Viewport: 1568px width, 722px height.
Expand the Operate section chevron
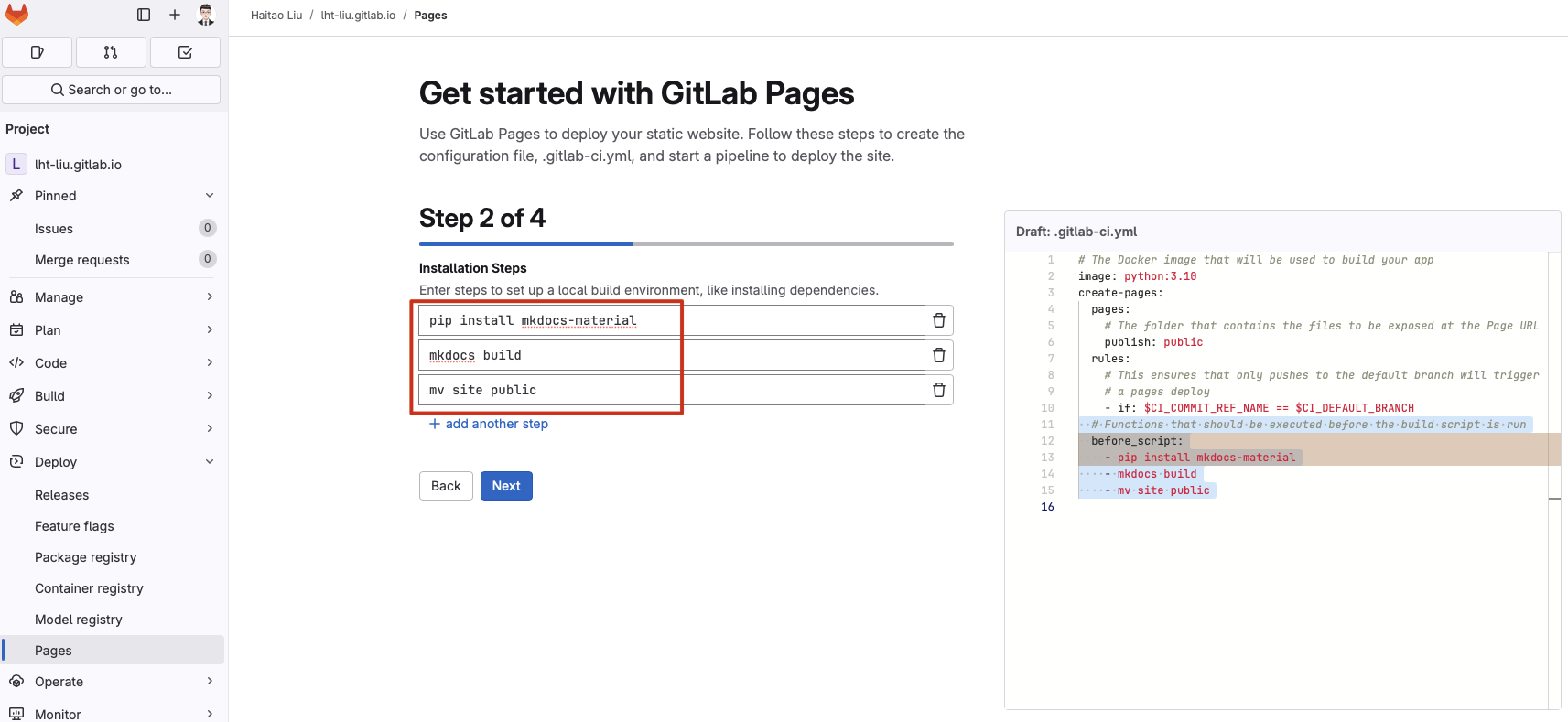(210, 682)
